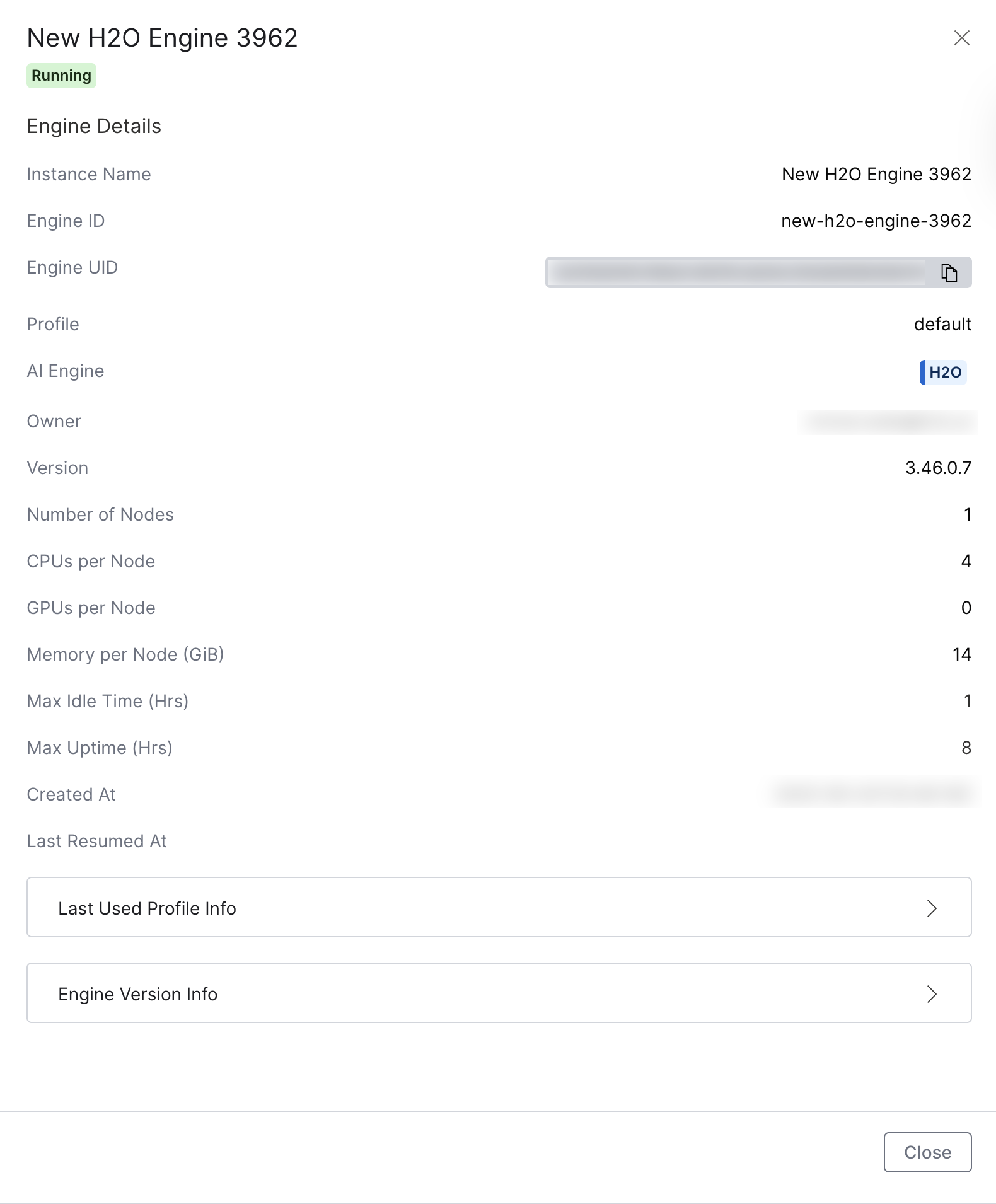Close the dialog with the X icon

tap(961, 38)
